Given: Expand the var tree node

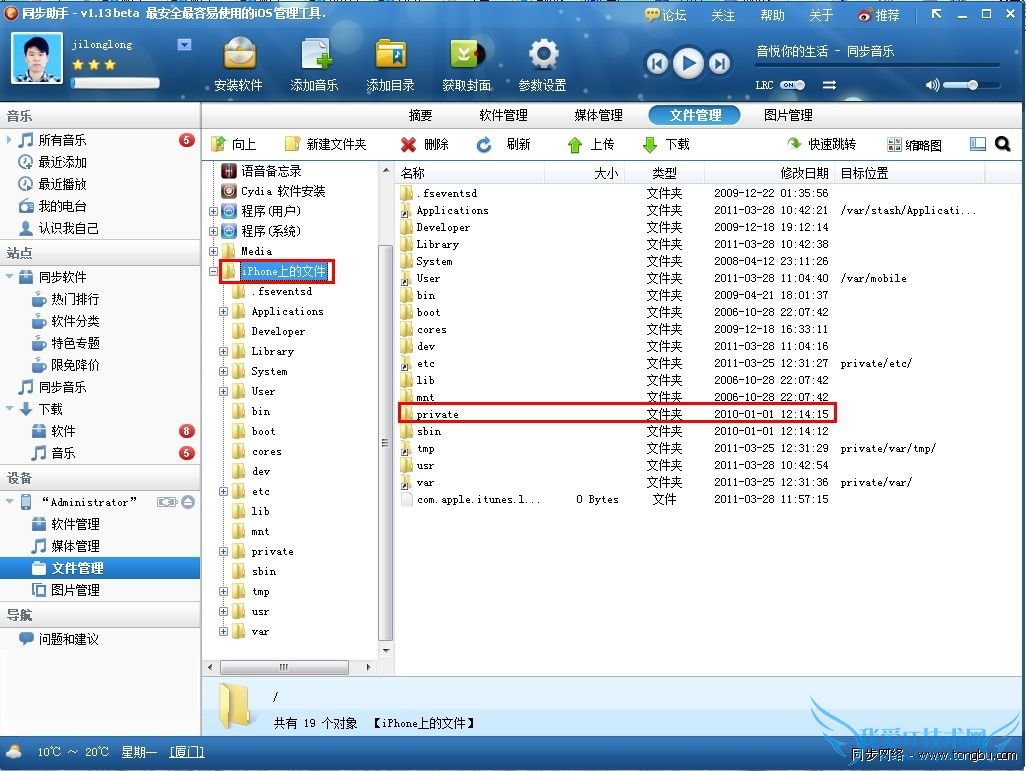Looking at the screenshot, I should 223,632.
